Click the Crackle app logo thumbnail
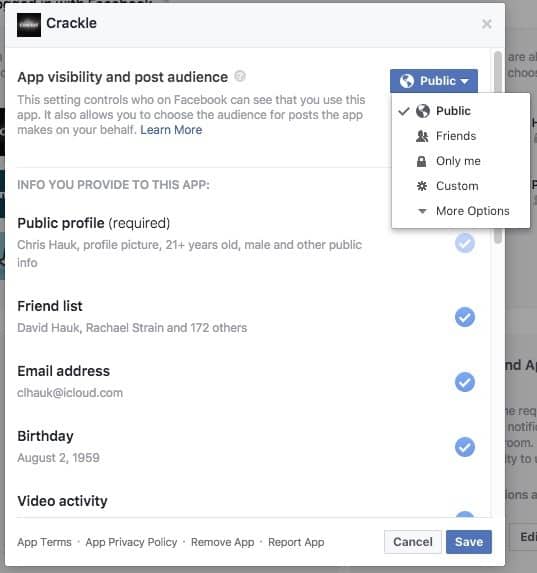Screen dimensions: 537x573 pyautogui.click(x=29, y=25)
